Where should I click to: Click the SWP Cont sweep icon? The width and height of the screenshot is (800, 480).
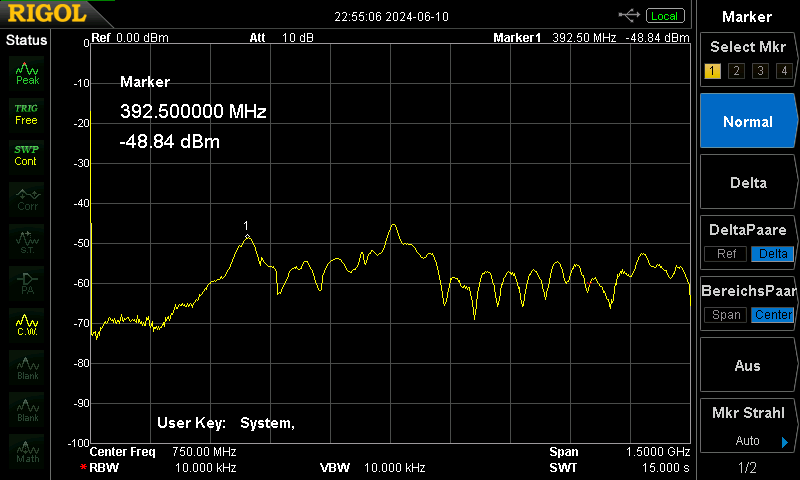[27, 156]
